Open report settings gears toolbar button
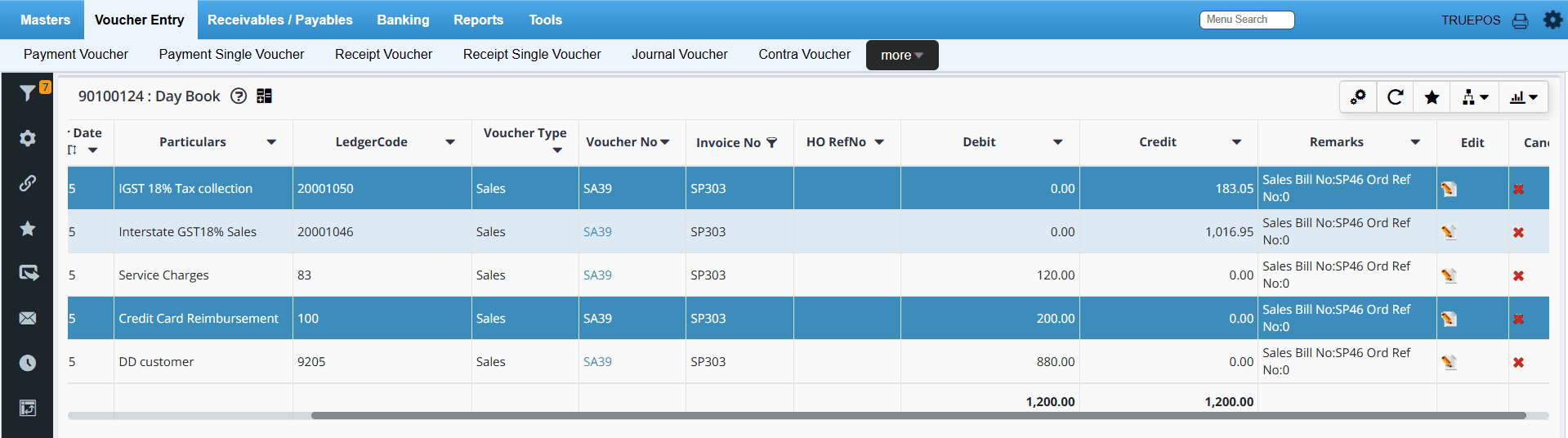 pyautogui.click(x=1358, y=96)
